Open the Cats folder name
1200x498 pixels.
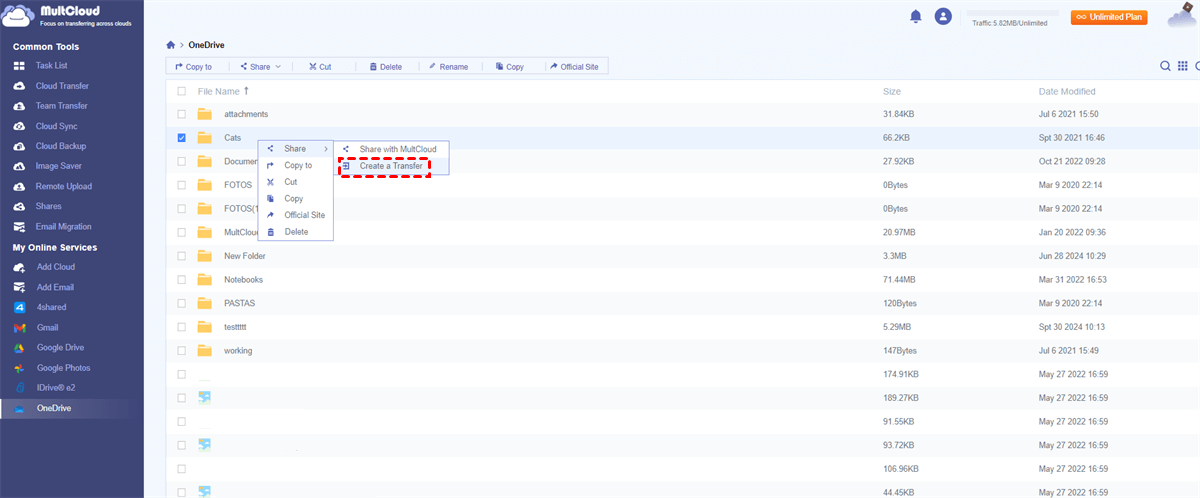[x=233, y=138]
